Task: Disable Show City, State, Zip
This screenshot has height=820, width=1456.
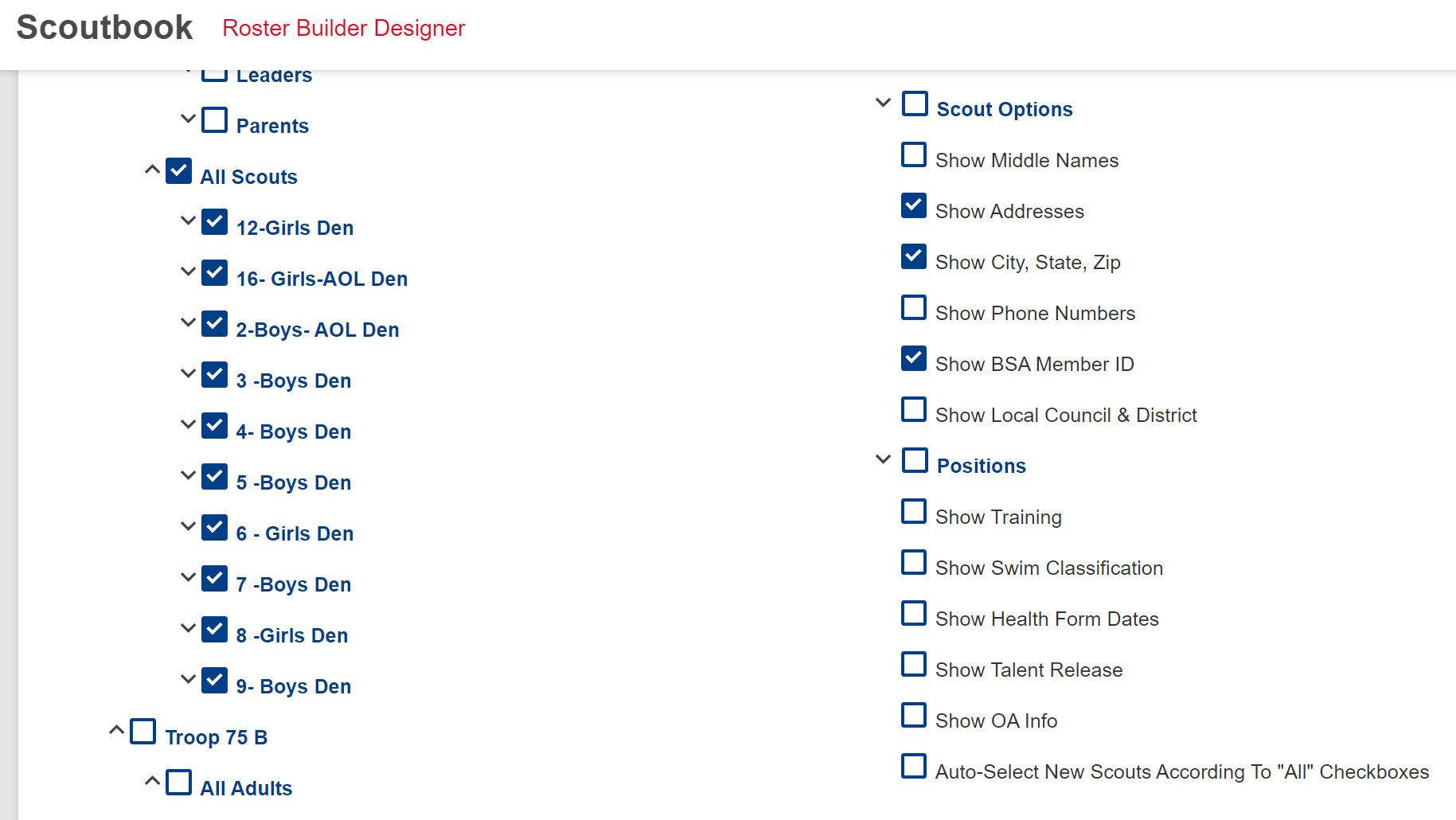Action: (914, 256)
